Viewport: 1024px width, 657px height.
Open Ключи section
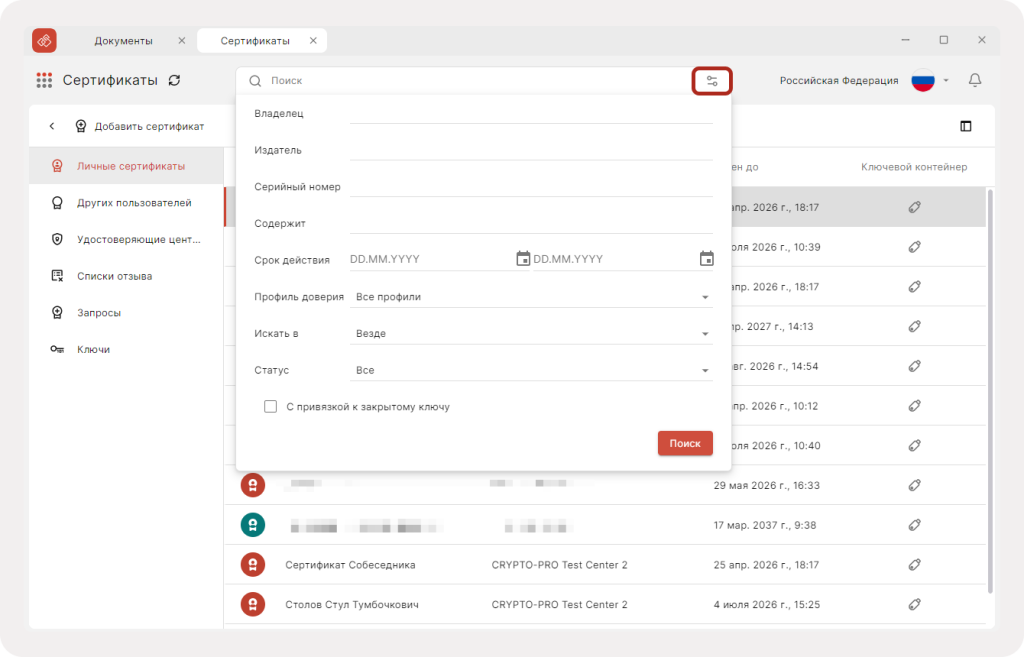click(x=127, y=349)
